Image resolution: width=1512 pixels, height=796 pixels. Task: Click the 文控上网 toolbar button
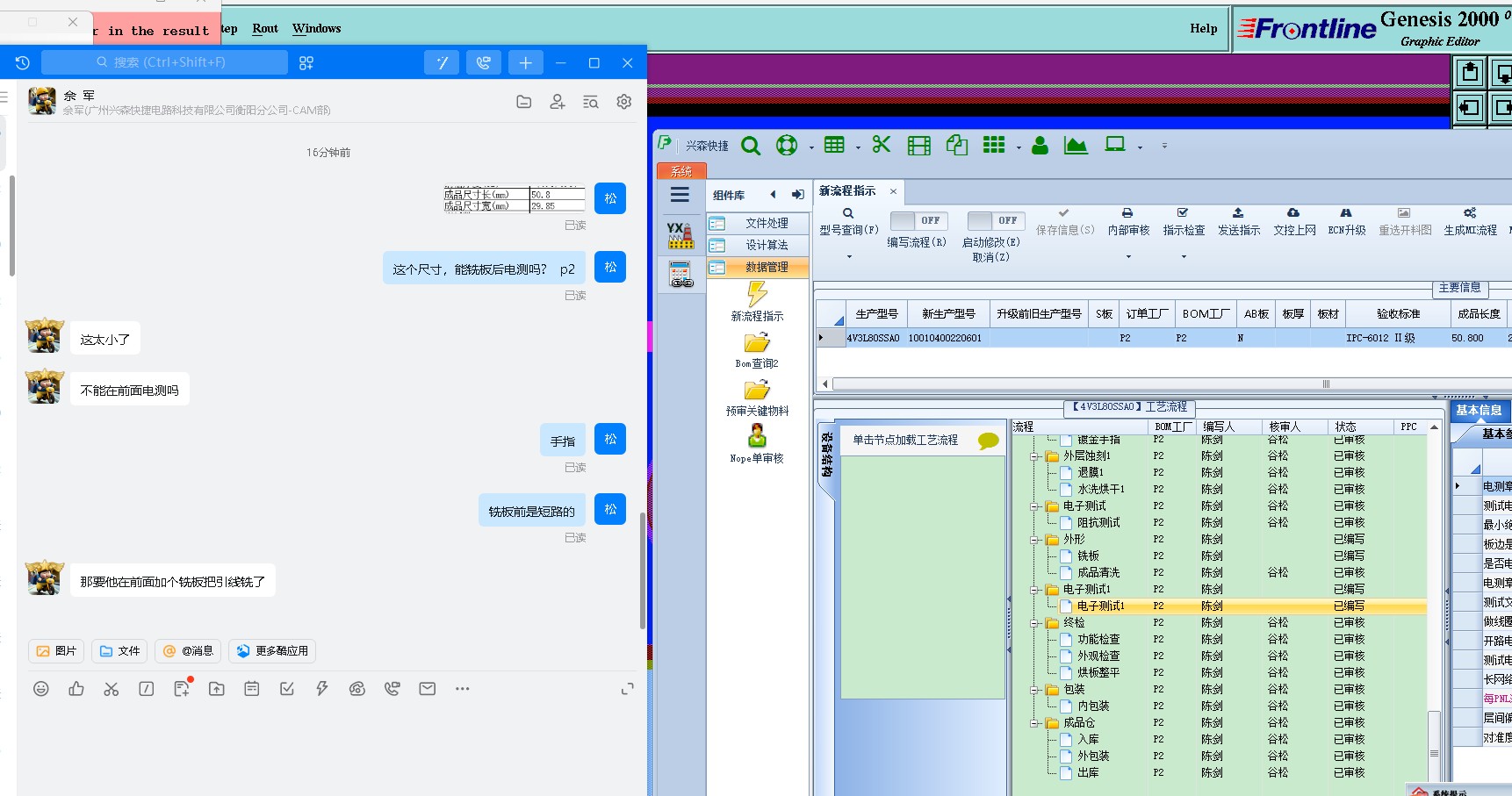coord(1294,223)
